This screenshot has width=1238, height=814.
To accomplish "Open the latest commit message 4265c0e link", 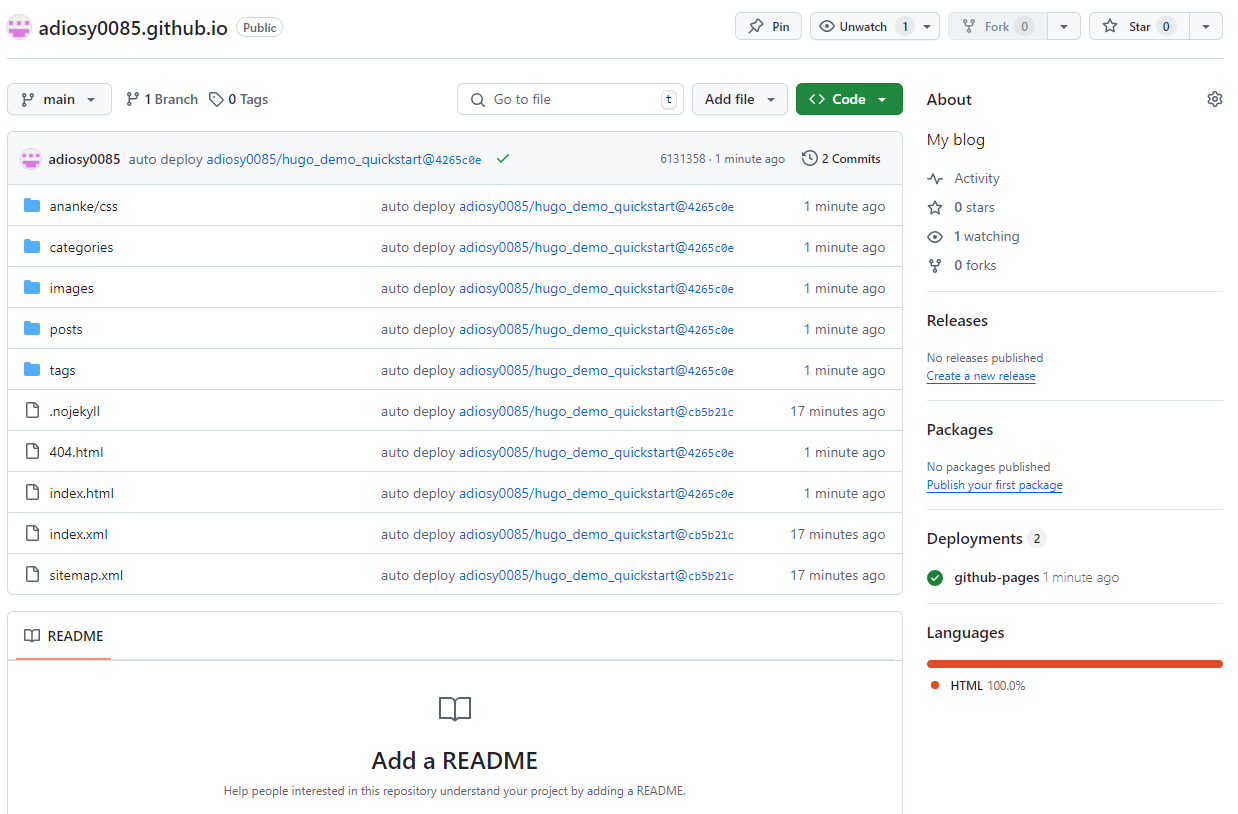I will point(344,159).
